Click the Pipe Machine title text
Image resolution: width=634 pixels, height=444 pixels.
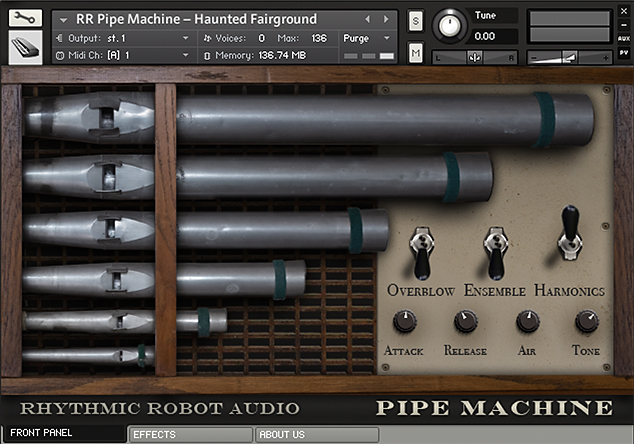coord(495,408)
